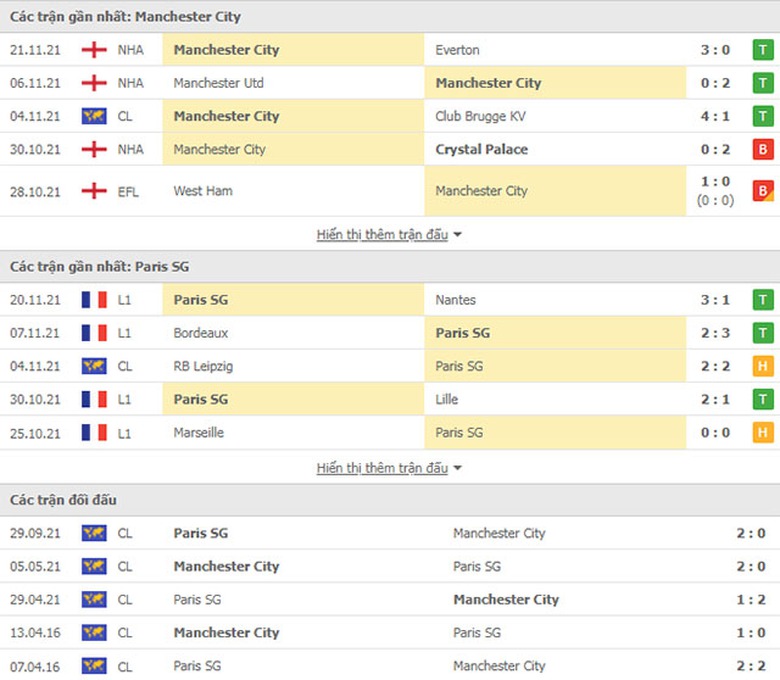Click the 3 : 0 score against Everton
This screenshot has width=780, height=680.
tap(715, 50)
